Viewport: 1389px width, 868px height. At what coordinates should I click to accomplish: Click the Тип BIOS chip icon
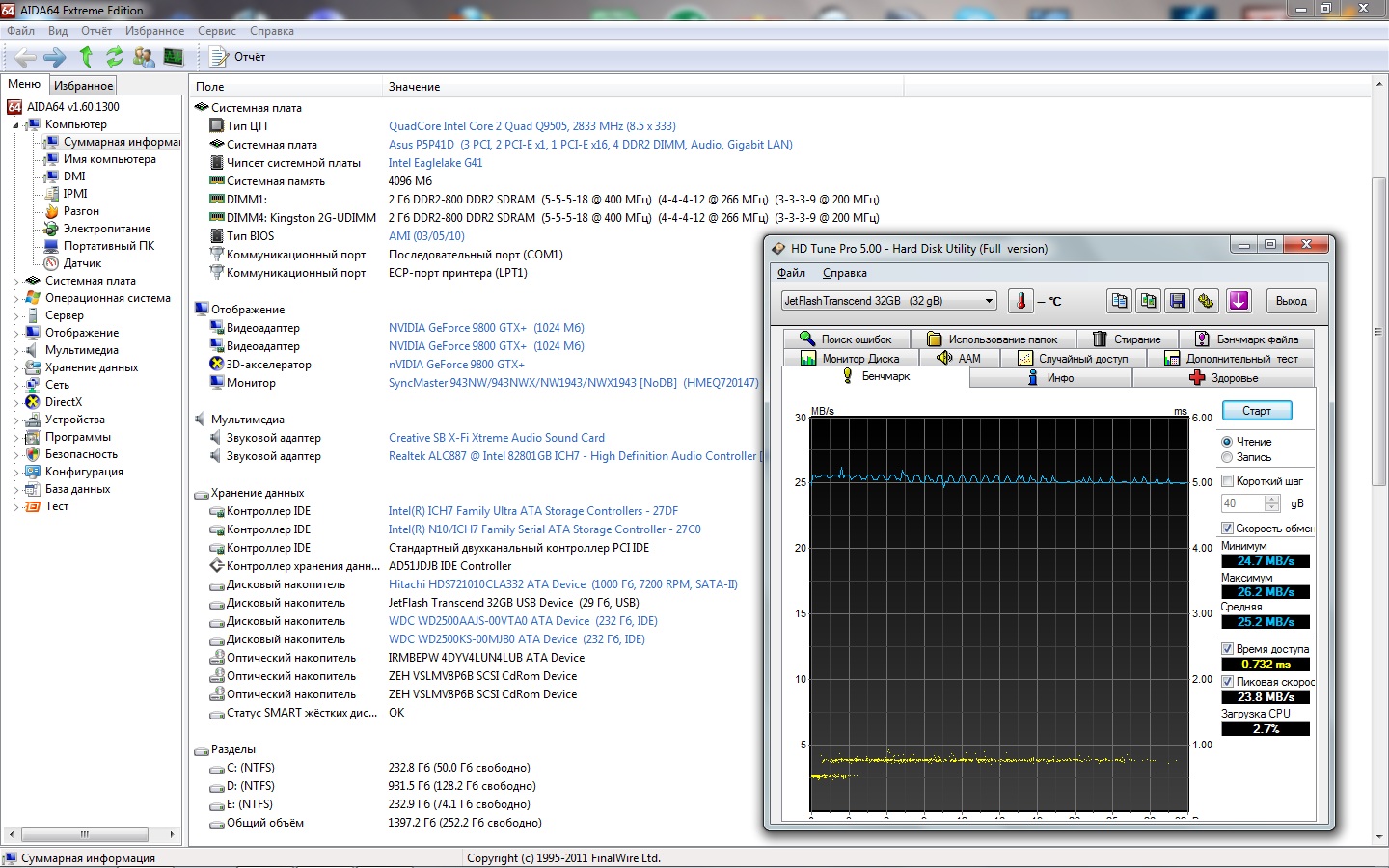pos(217,236)
